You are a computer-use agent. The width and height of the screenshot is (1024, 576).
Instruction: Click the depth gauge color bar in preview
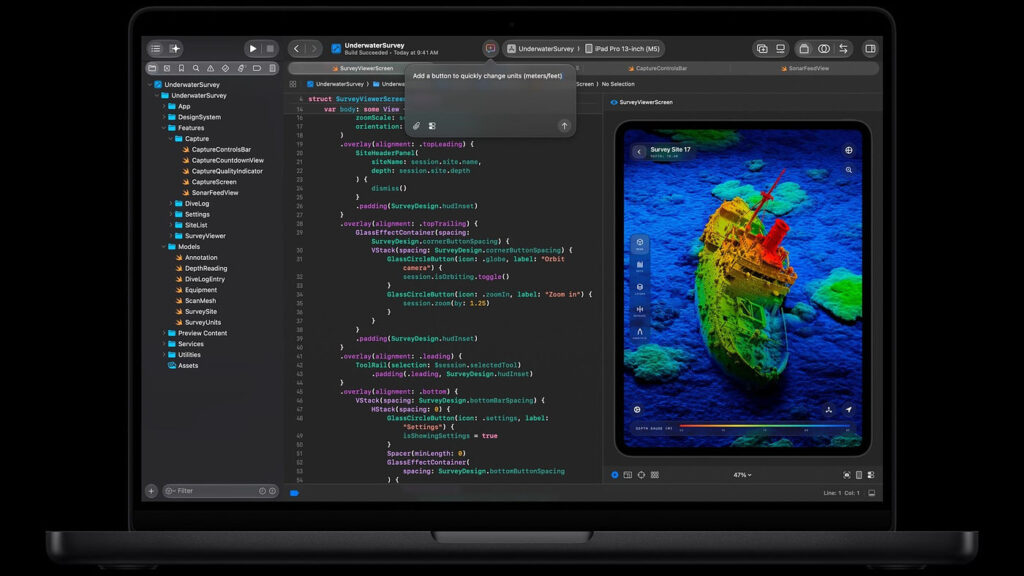tap(764, 426)
